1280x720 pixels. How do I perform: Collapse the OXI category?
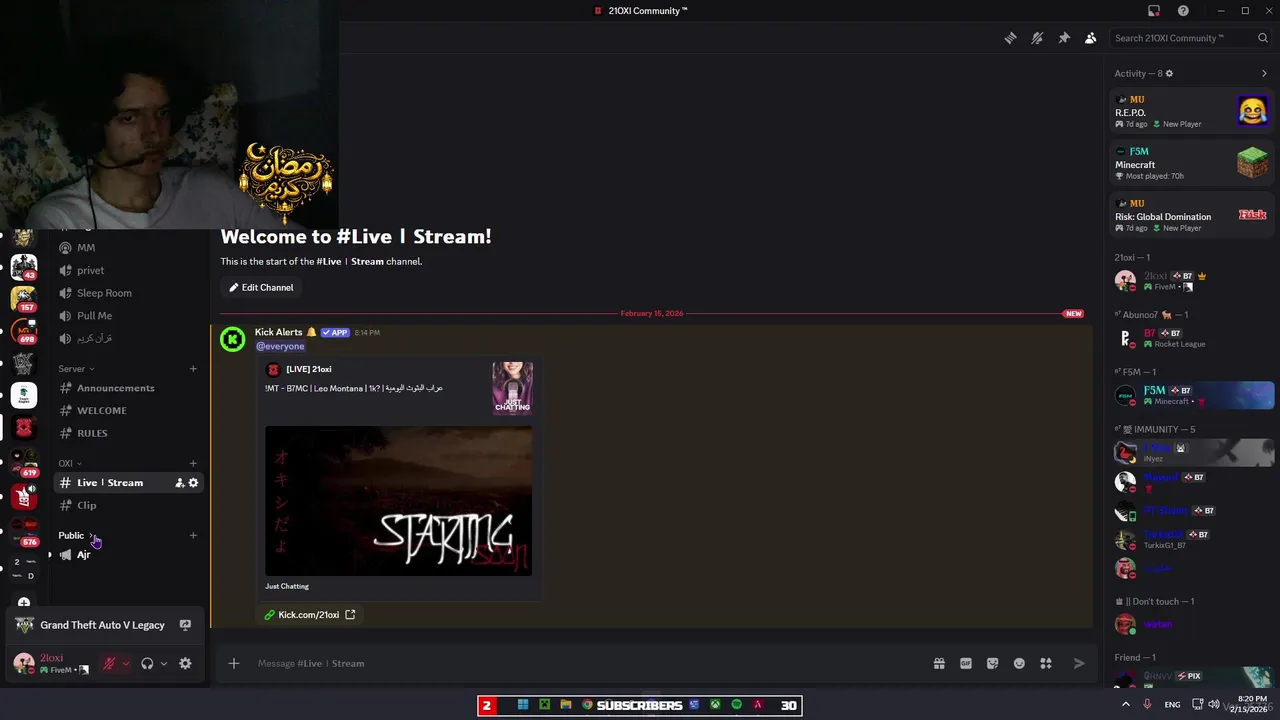(70, 463)
